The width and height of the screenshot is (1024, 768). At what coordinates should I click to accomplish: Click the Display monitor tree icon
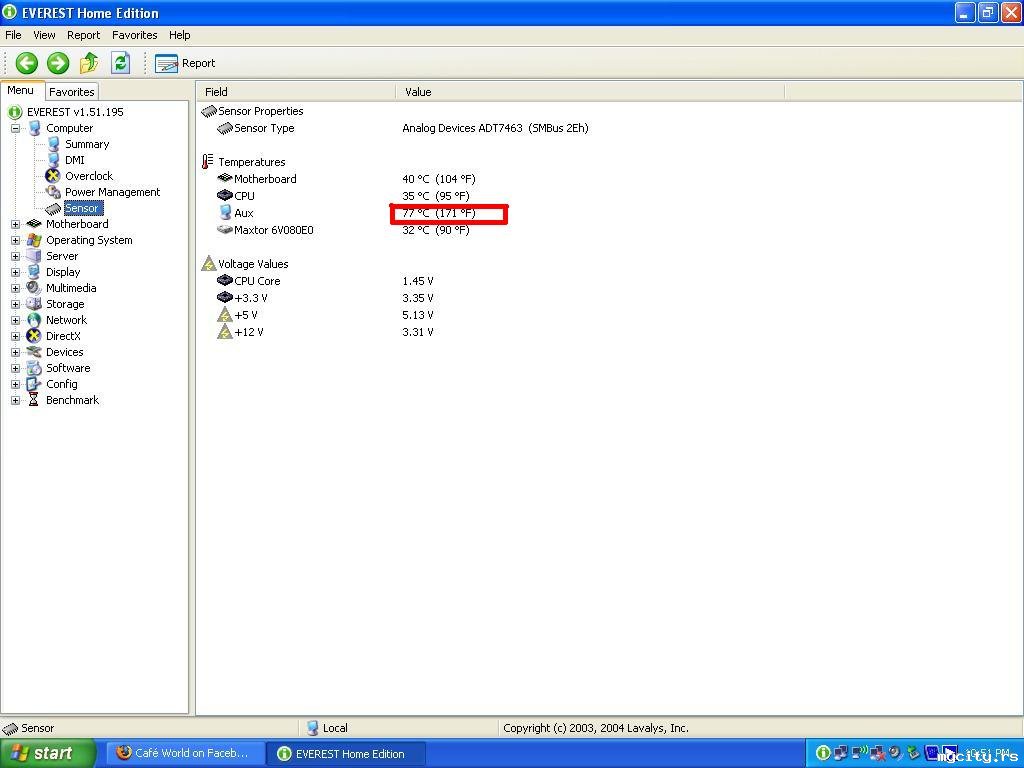click(x=34, y=272)
